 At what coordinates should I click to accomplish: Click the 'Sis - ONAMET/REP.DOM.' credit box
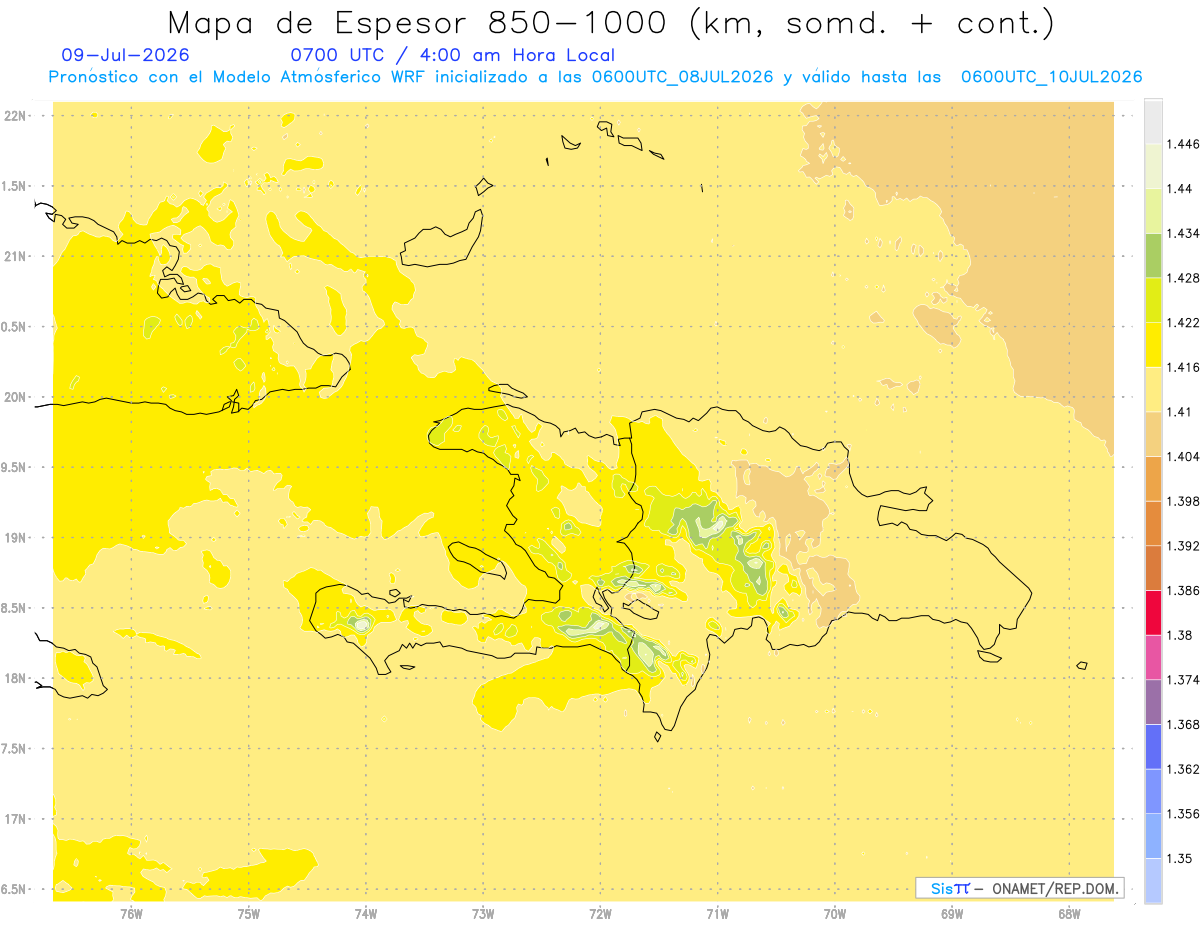pyautogui.click(x=1020, y=888)
